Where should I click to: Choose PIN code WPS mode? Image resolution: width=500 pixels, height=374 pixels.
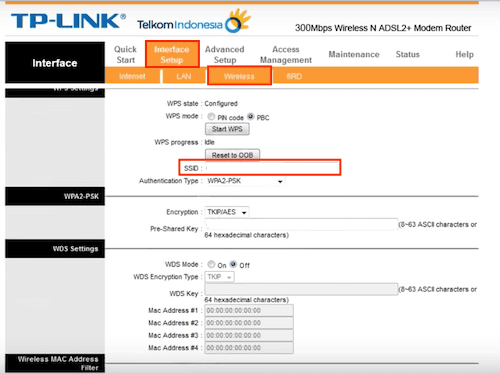point(211,116)
